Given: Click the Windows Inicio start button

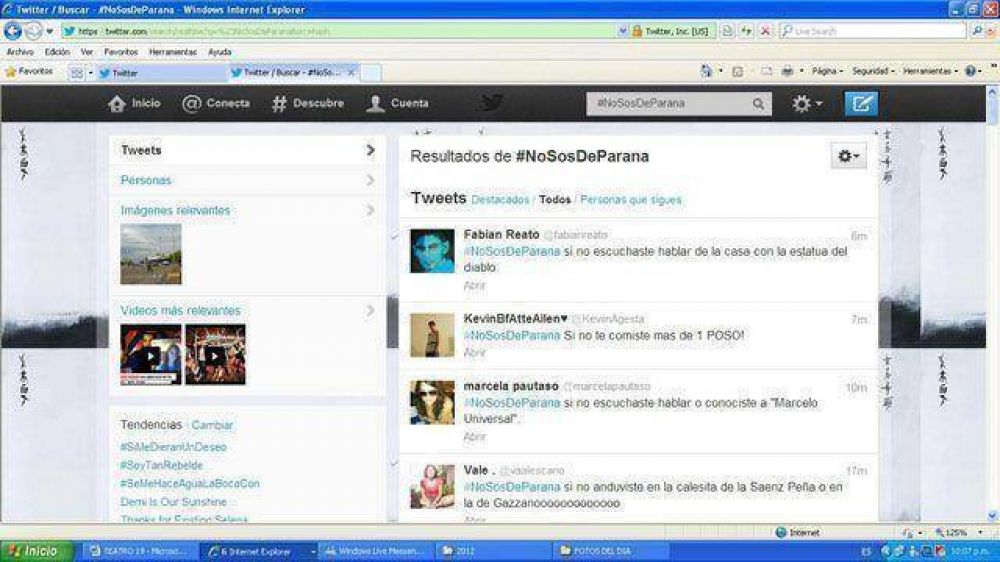Looking at the screenshot, I should 36,551.
